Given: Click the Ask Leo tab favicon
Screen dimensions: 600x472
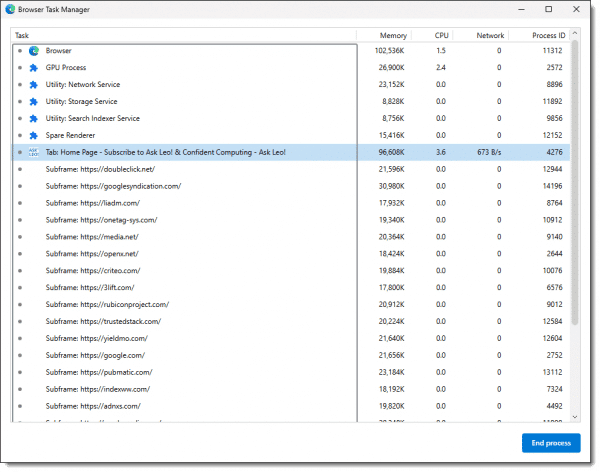Looking at the screenshot, I should [34, 152].
